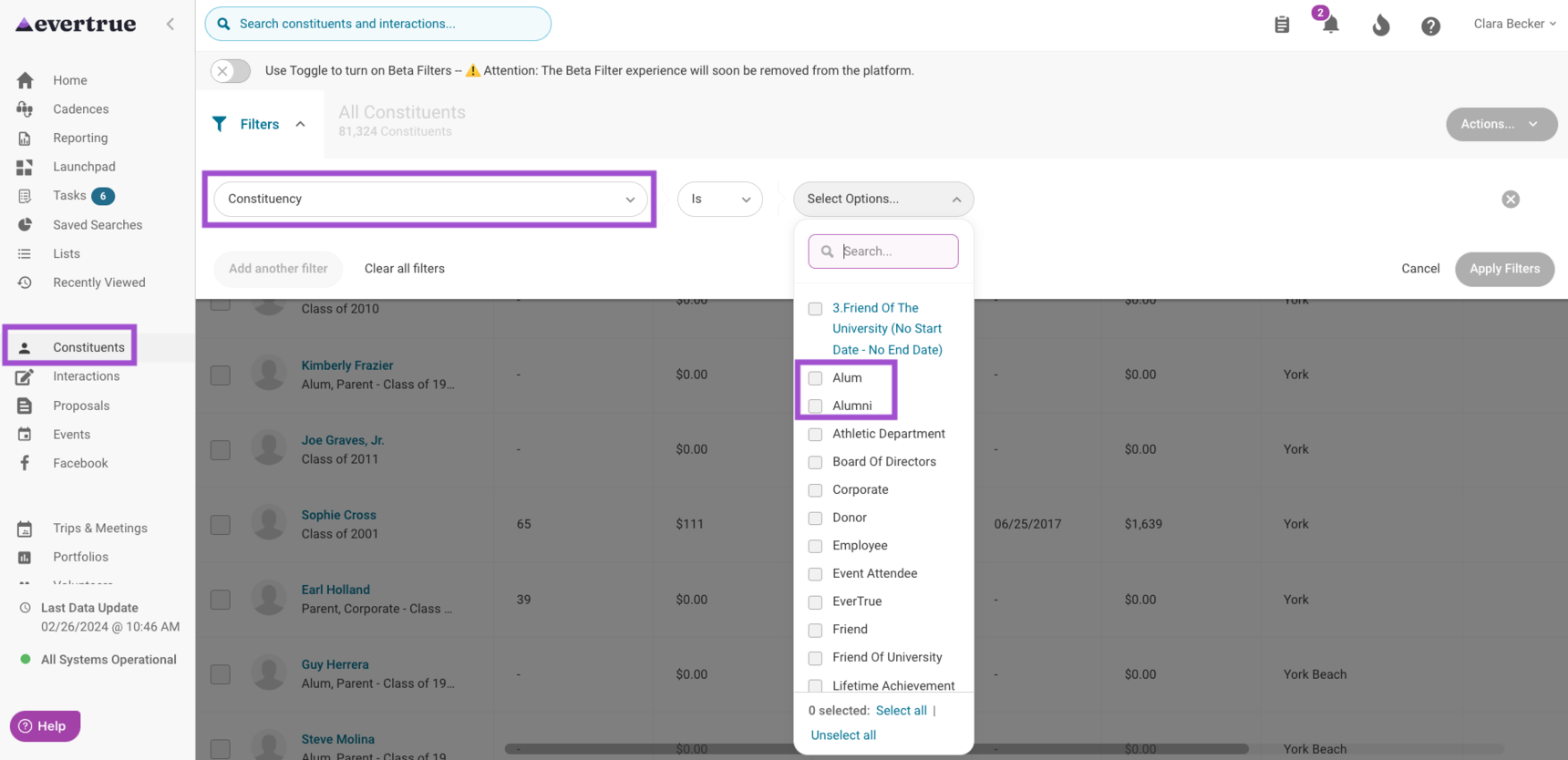Image resolution: width=1568 pixels, height=760 pixels.
Task: Remove filter row with X icon
Action: point(1510,200)
